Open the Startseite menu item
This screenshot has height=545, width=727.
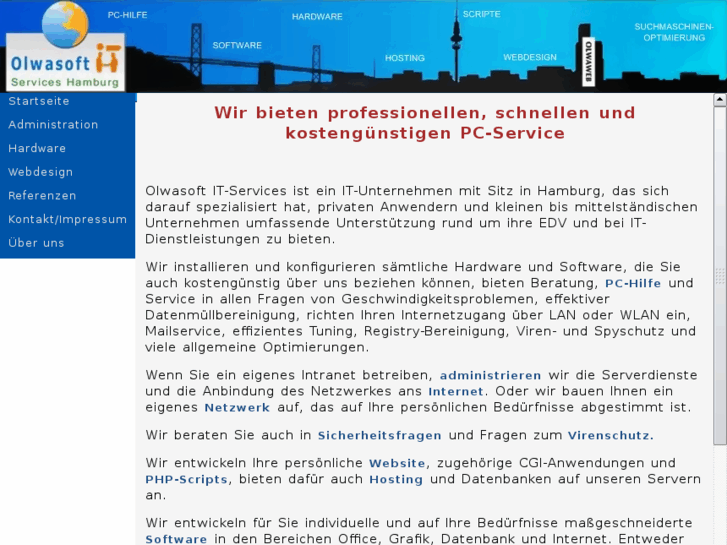click(39, 101)
